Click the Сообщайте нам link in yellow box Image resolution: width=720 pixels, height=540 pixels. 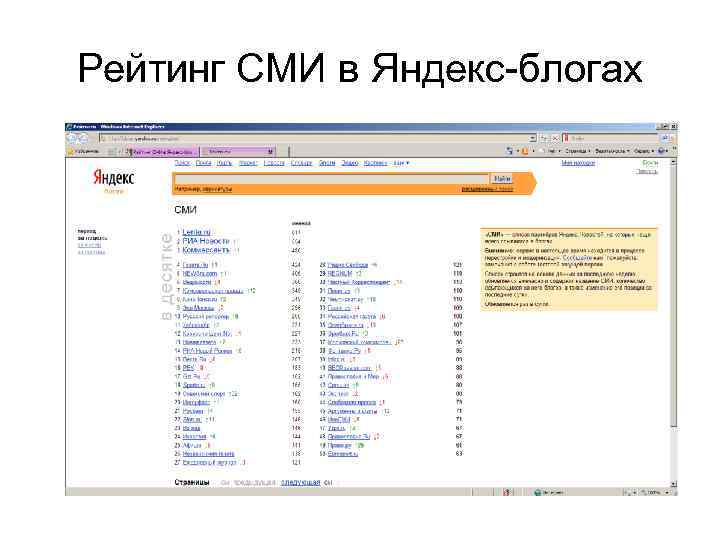582,258
